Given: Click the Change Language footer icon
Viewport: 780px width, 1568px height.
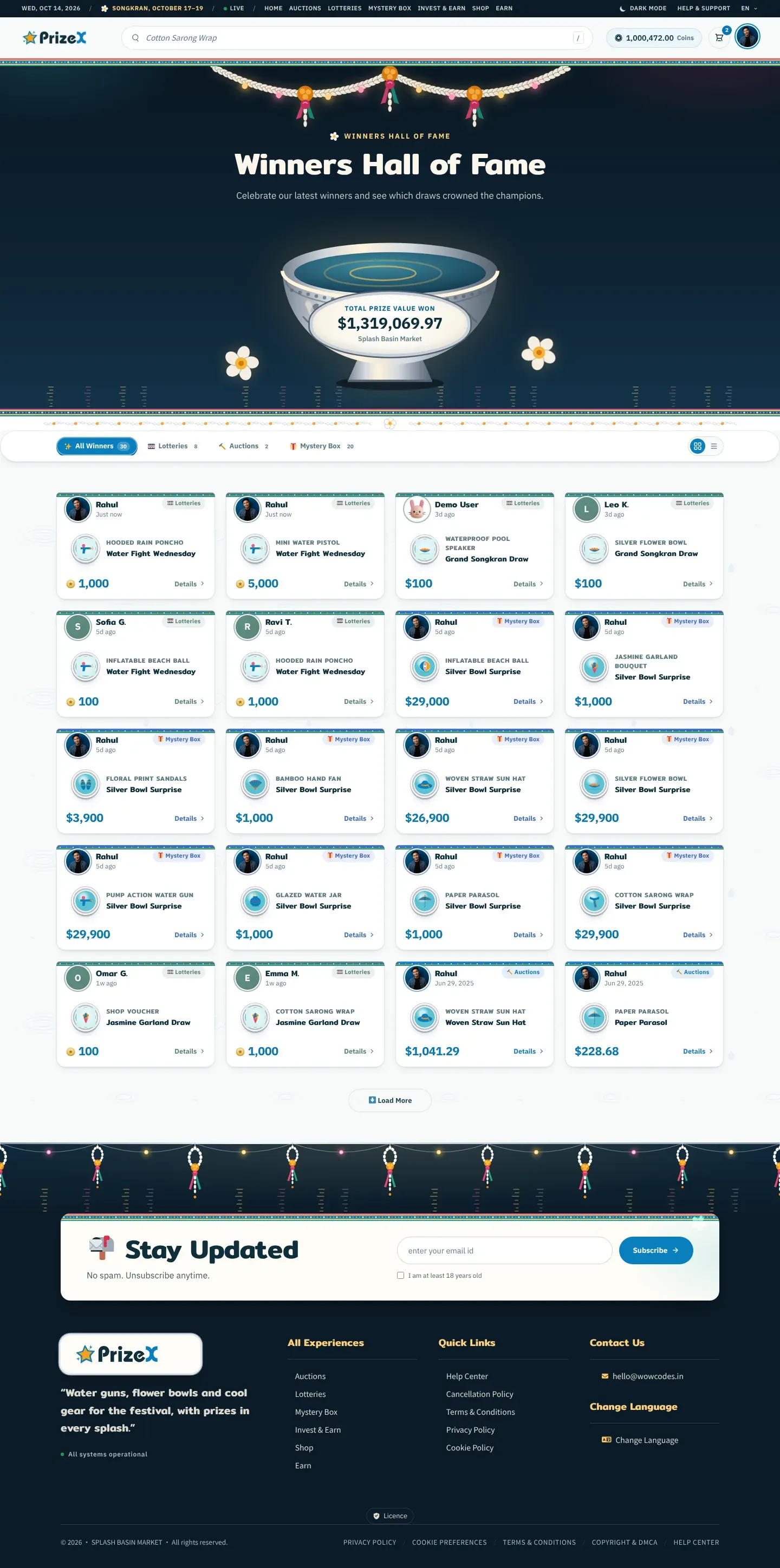Looking at the screenshot, I should tap(606, 1440).
